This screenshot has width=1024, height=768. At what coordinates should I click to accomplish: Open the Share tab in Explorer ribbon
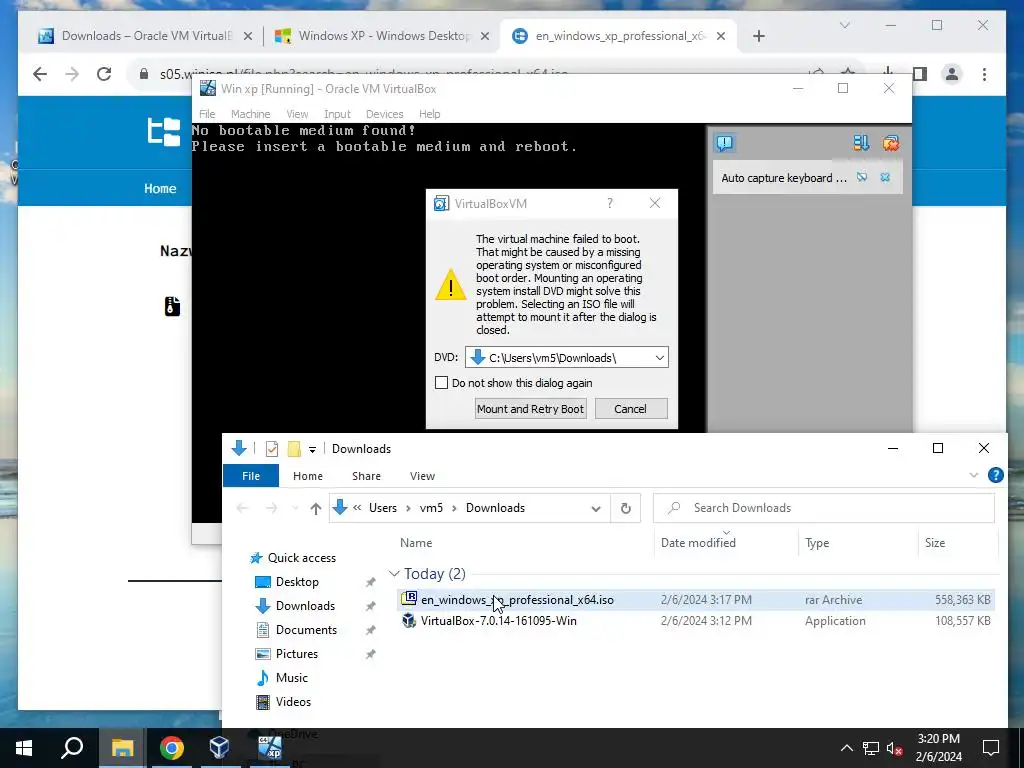pos(366,476)
